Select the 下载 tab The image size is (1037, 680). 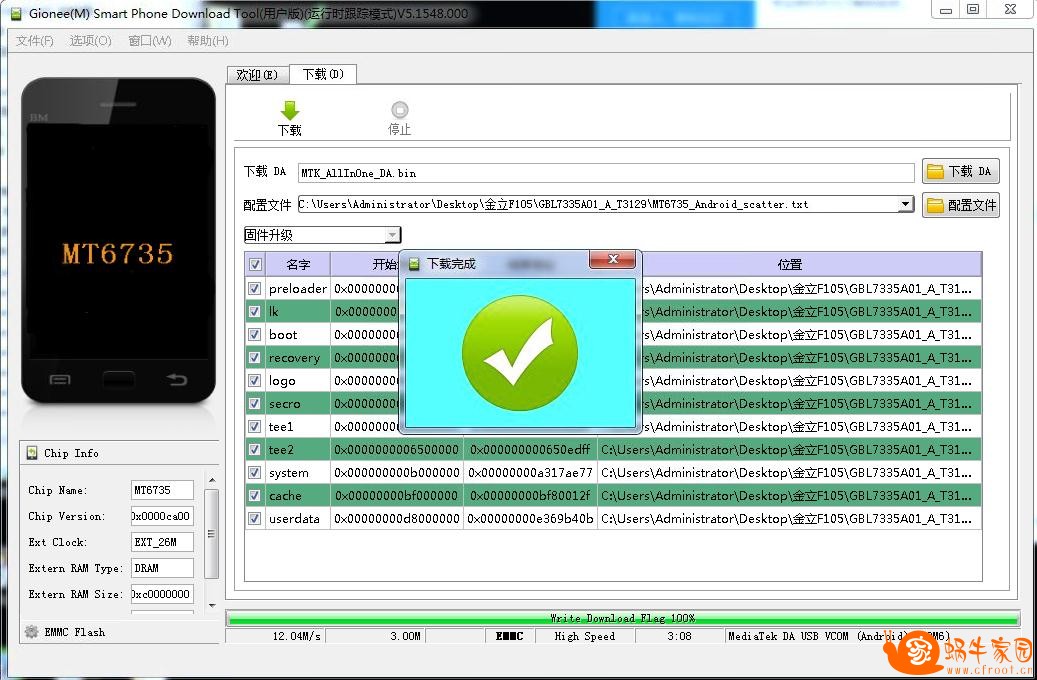pos(323,74)
